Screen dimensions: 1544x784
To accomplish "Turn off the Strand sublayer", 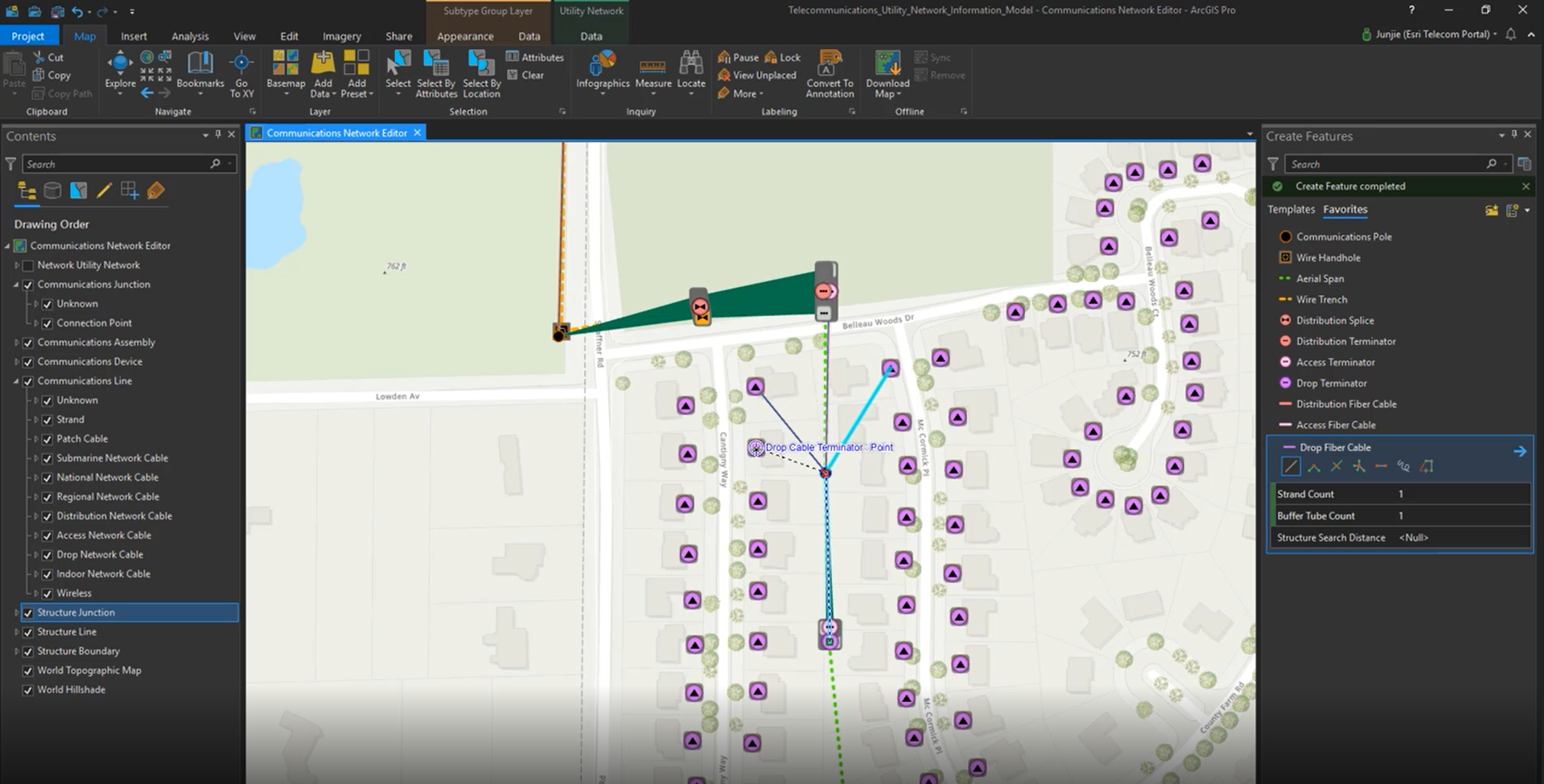I will pos(47,420).
